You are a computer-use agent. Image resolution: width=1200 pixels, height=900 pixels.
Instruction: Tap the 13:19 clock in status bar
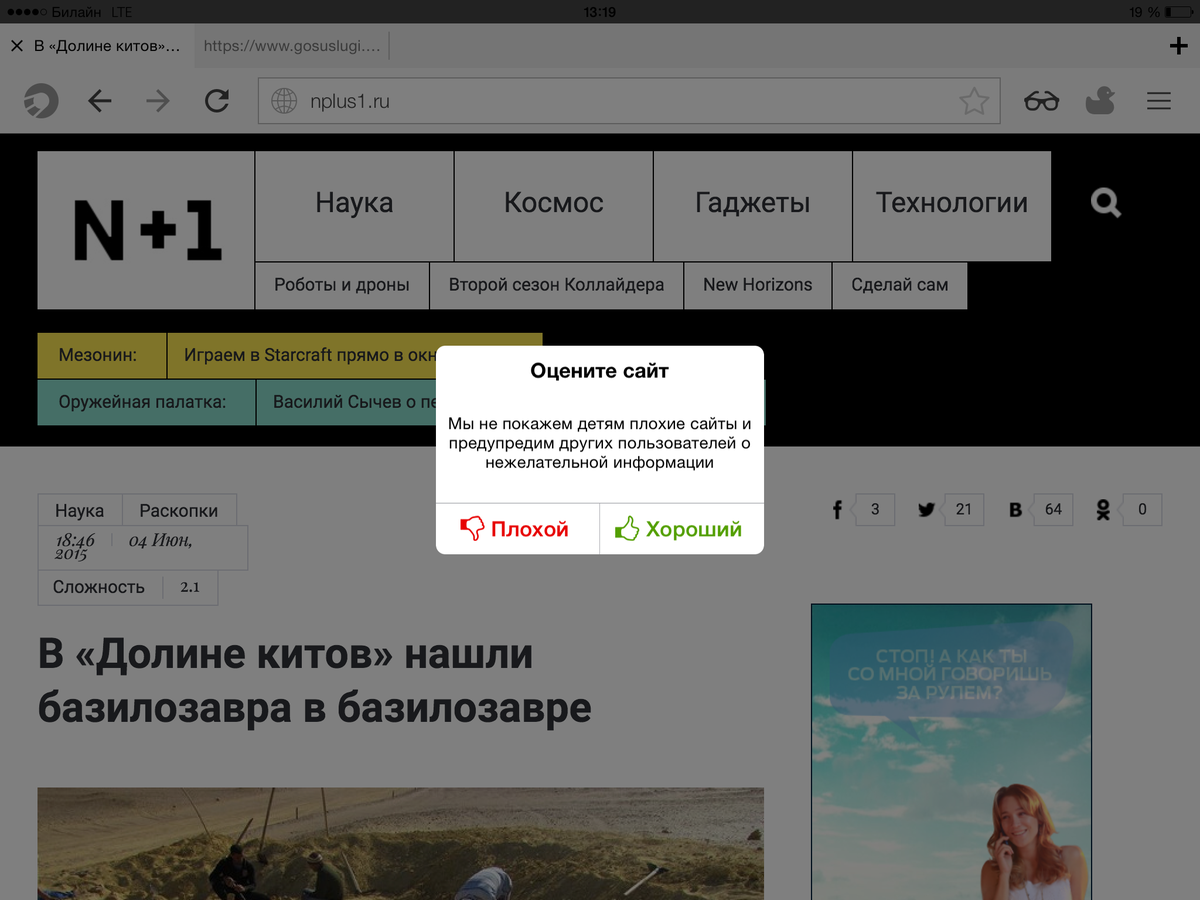599,12
